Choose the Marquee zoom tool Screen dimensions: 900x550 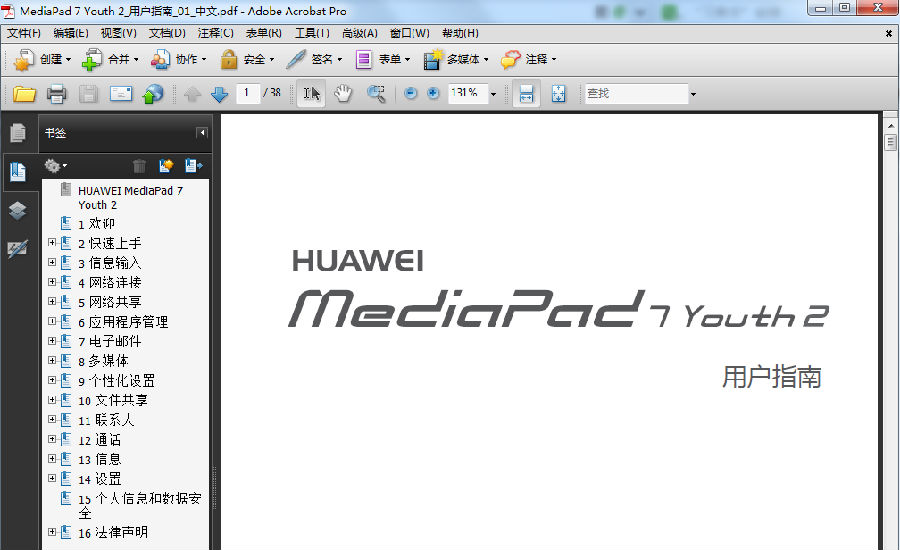[x=376, y=93]
